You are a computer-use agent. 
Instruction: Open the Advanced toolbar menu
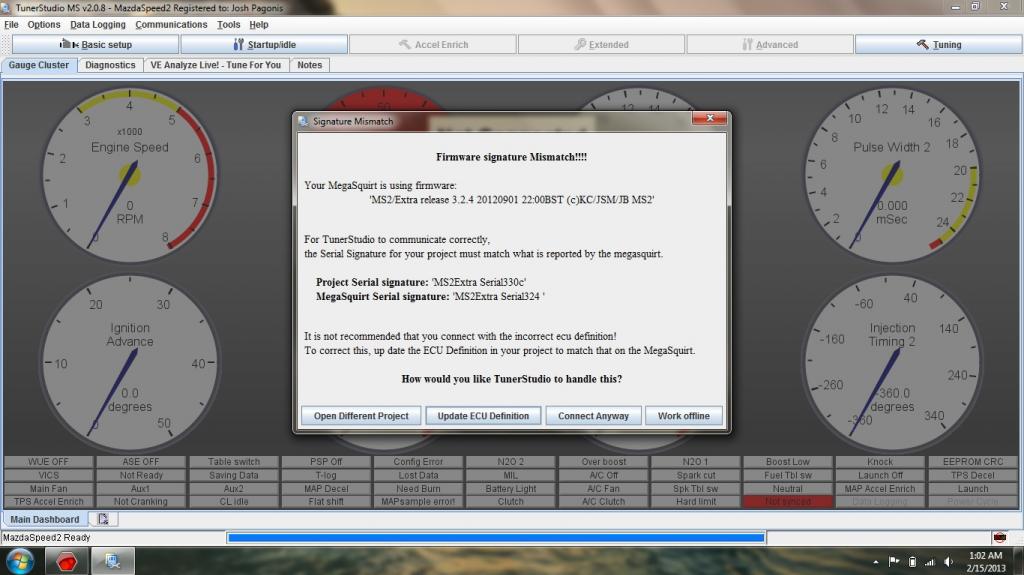coord(770,44)
